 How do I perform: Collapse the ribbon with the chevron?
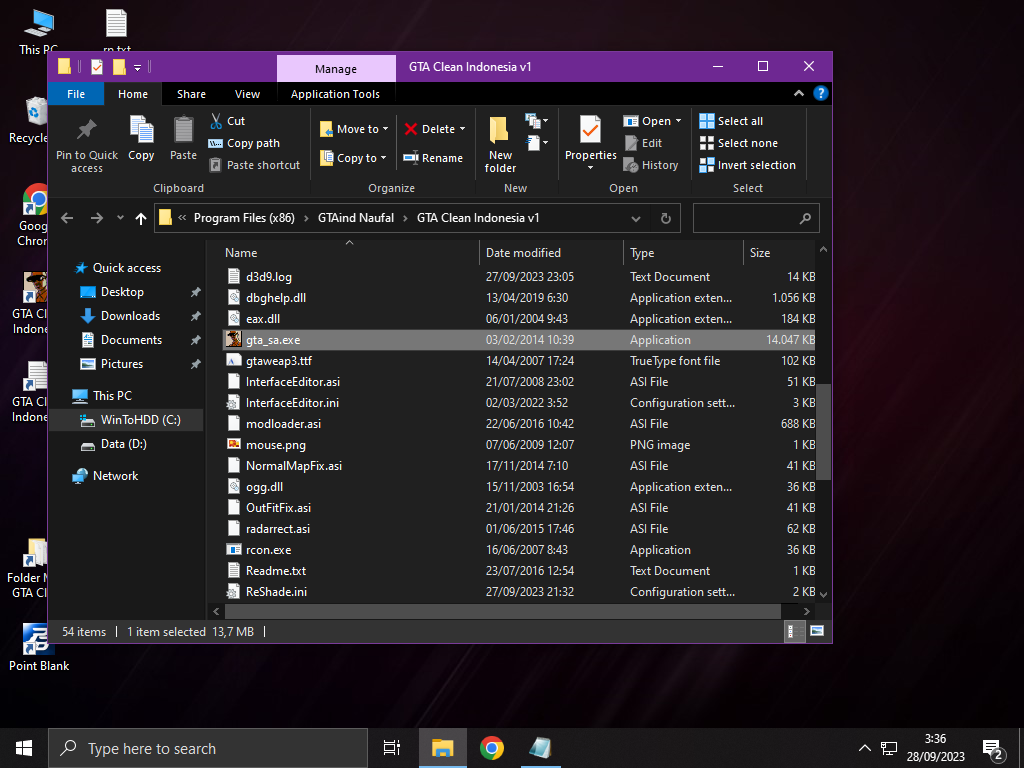click(799, 93)
